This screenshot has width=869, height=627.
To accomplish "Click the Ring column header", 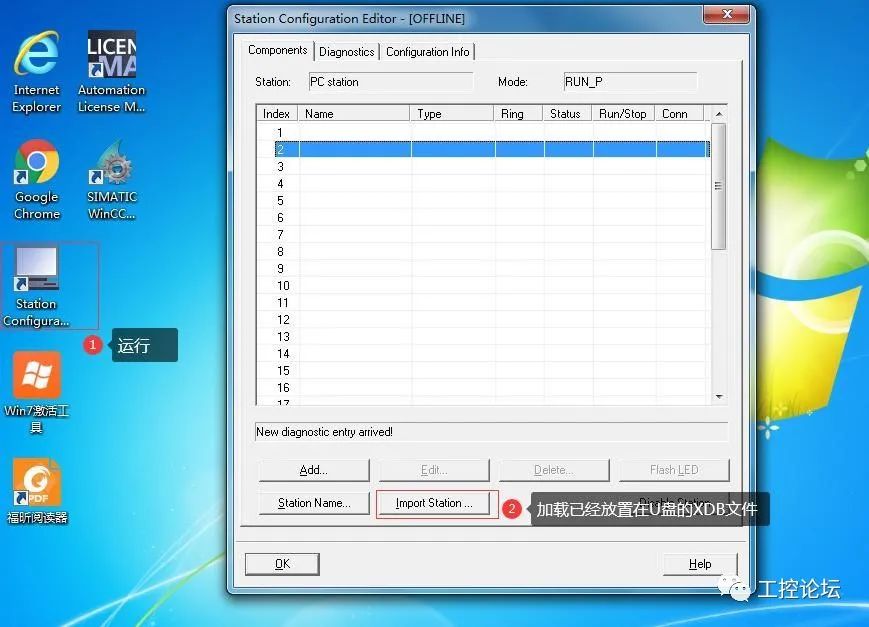I will coord(518,114).
